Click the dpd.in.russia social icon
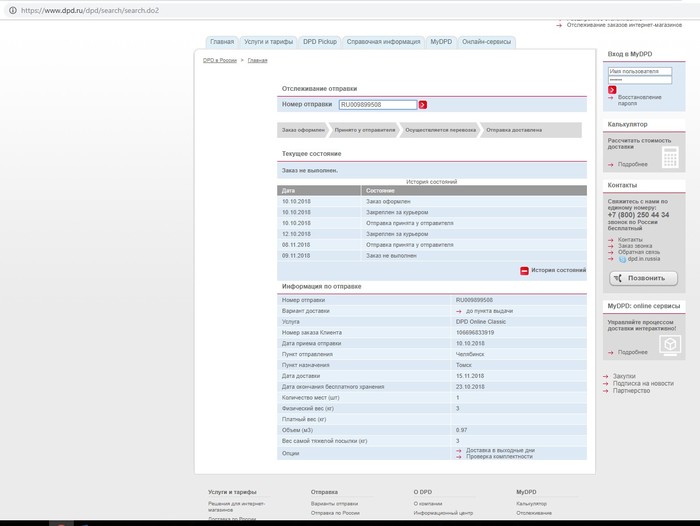This screenshot has width=700, height=526. point(622,259)
